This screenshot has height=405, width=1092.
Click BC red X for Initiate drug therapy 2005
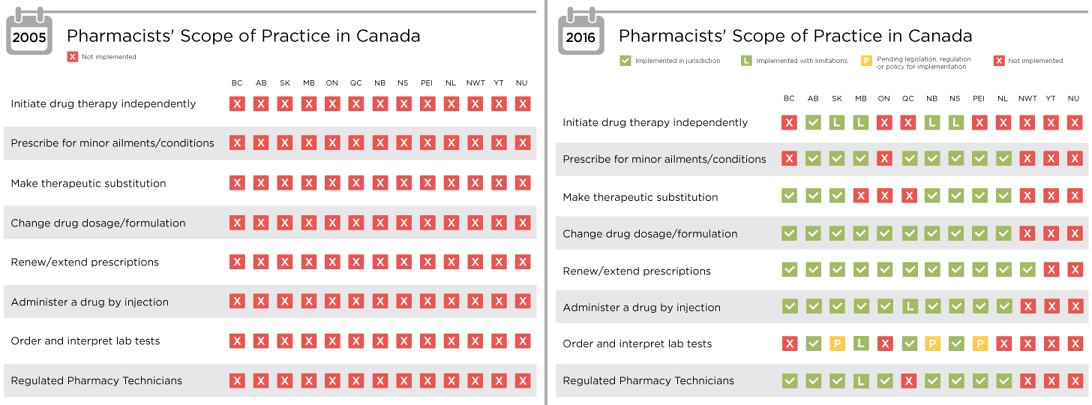point(237,104)
